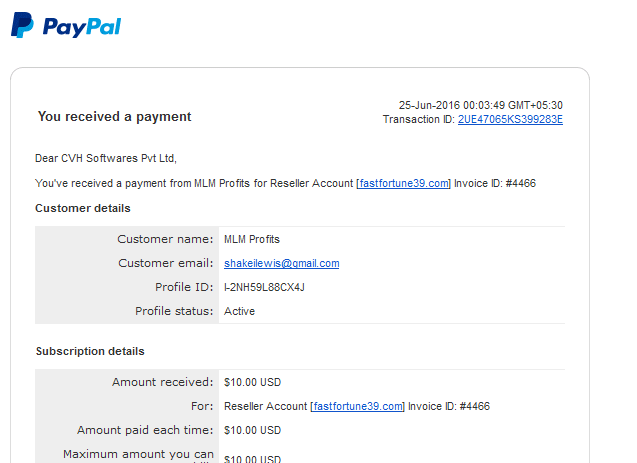This screenshot has height=463, width=637.
Task: Select the Customer details section heading
Action: [83, 208]
